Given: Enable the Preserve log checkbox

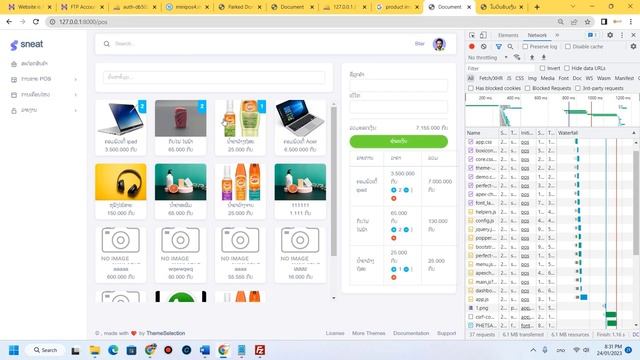Looking at the screenshot, I should (525, 47).
